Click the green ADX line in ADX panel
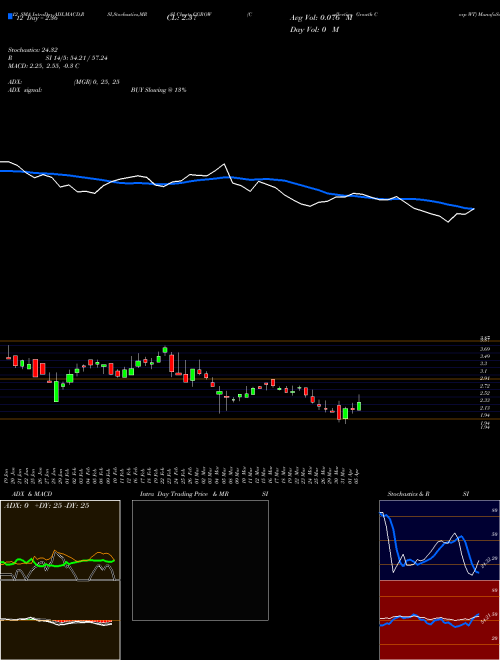This screenshot has height=660, width=500. click(58, 562)
